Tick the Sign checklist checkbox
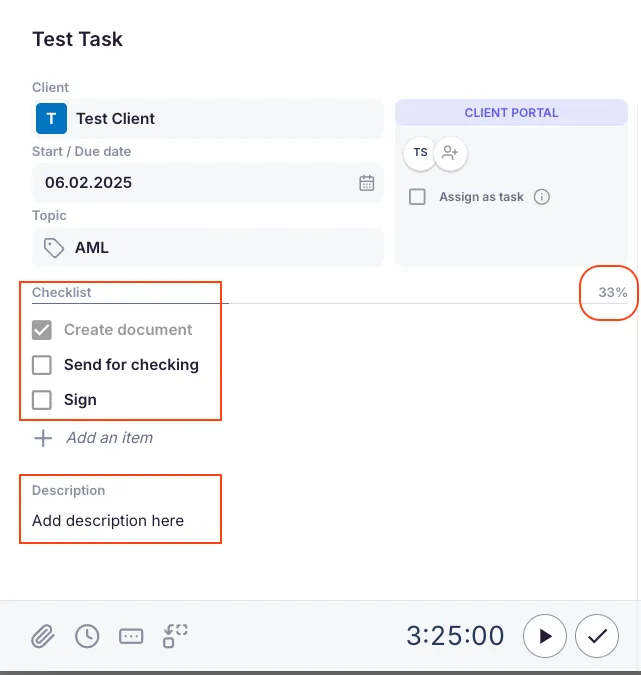 tap(42, 400)
